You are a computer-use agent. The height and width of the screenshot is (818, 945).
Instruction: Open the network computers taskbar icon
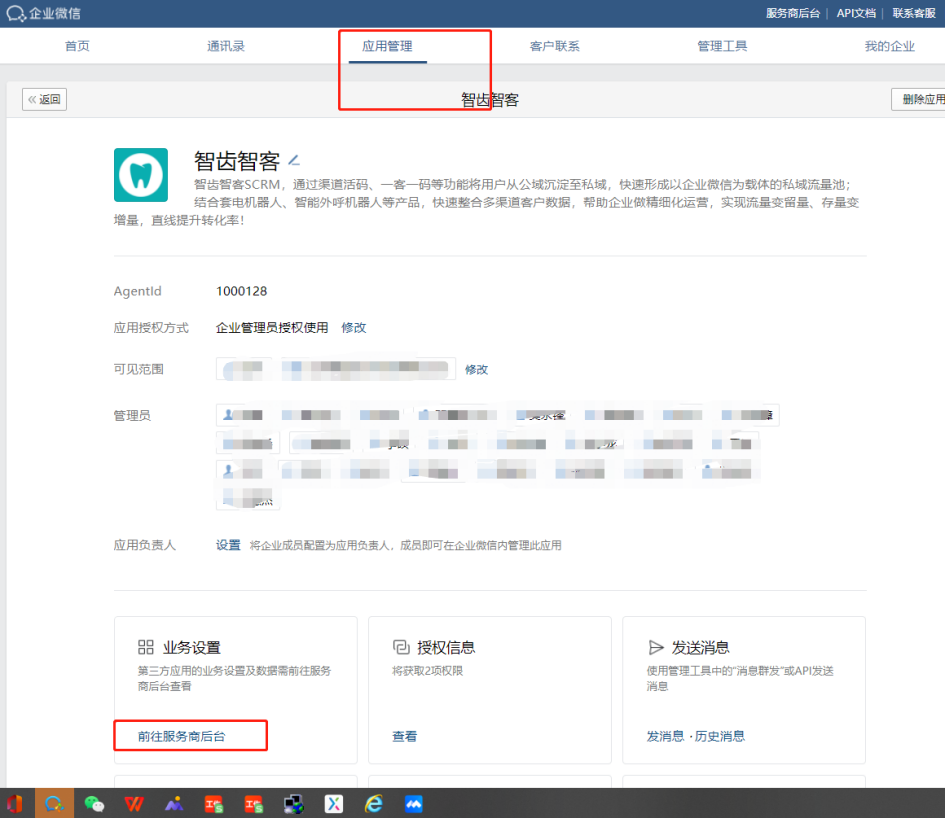(x=294, y=804)
